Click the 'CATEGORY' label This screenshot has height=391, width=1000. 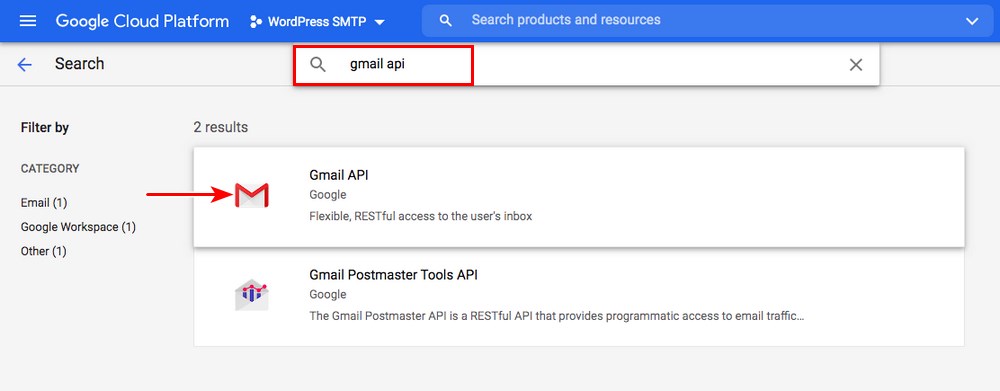[x=50, y=168]
